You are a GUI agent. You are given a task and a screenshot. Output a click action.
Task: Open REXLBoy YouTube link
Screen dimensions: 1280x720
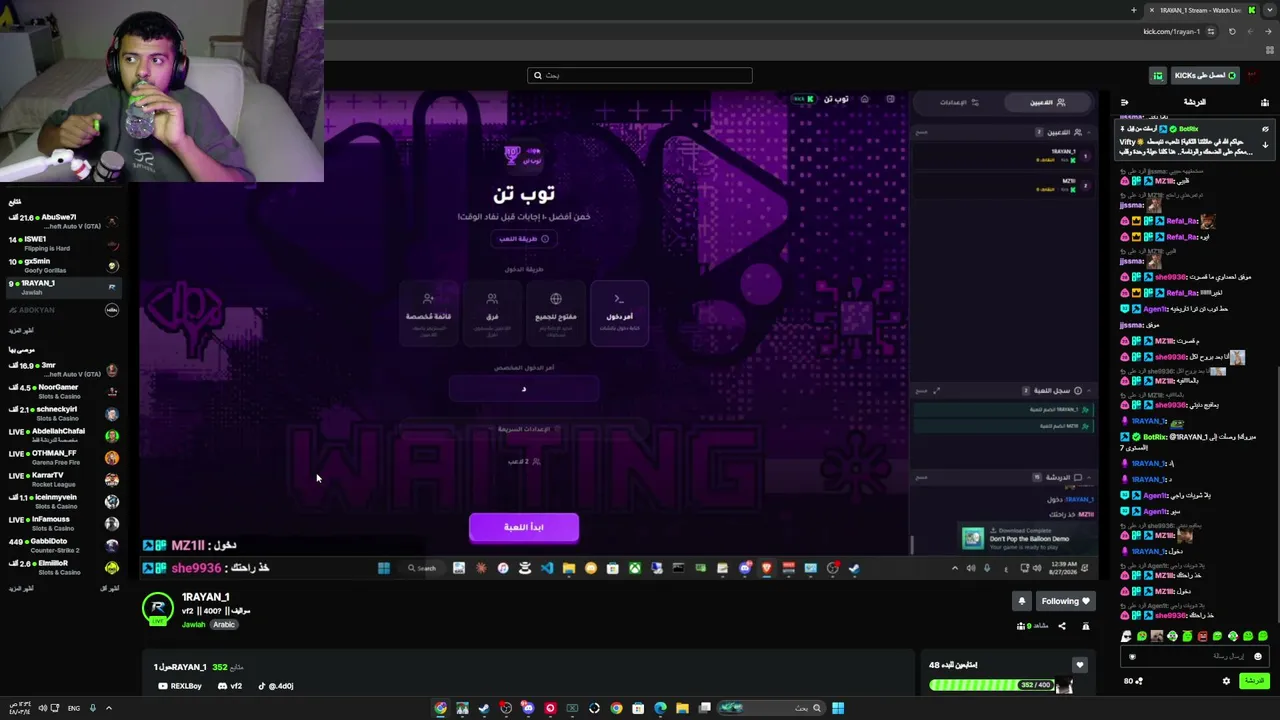180,686
